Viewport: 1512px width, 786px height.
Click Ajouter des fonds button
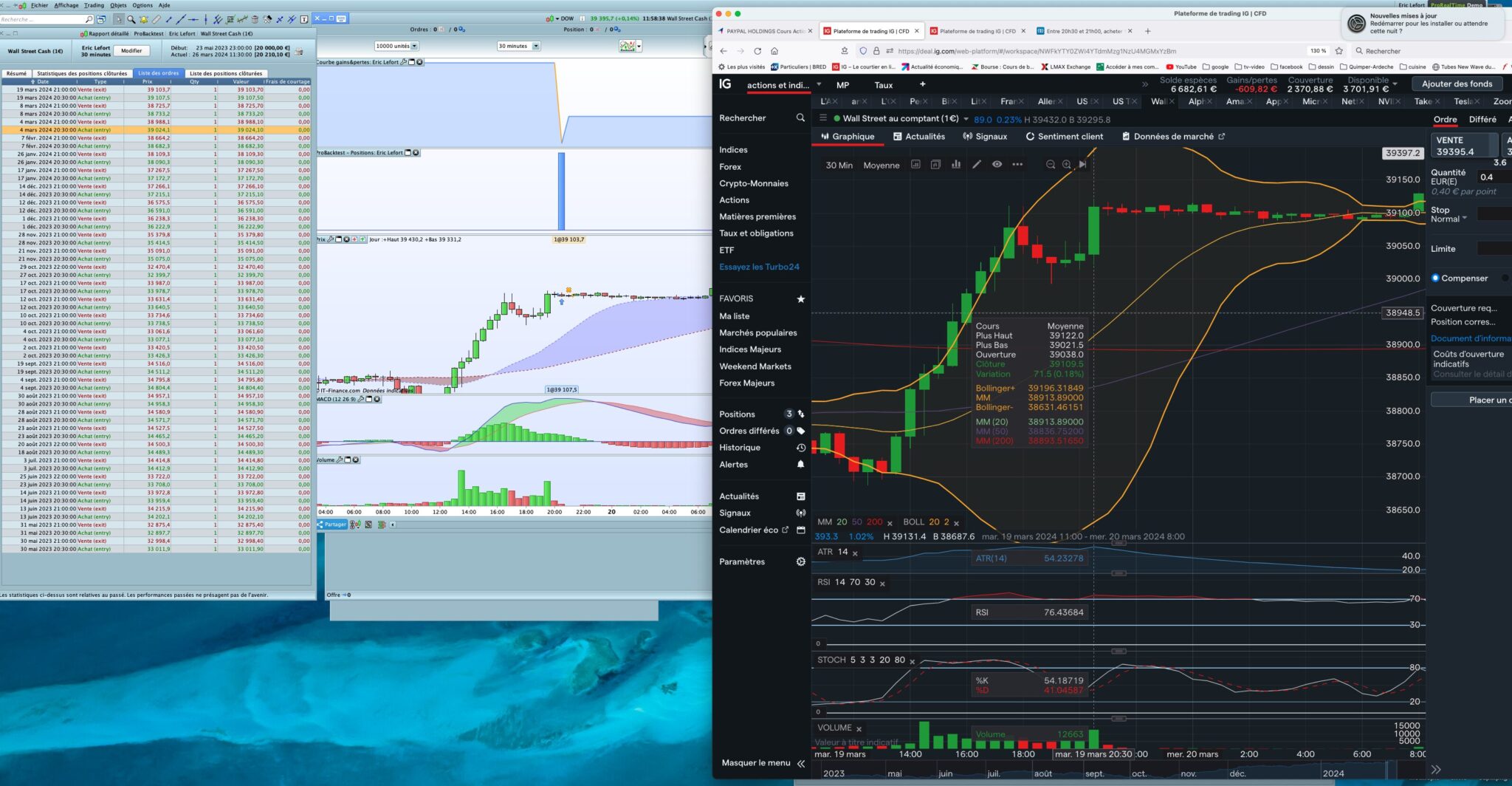(x=1457, y=84)
